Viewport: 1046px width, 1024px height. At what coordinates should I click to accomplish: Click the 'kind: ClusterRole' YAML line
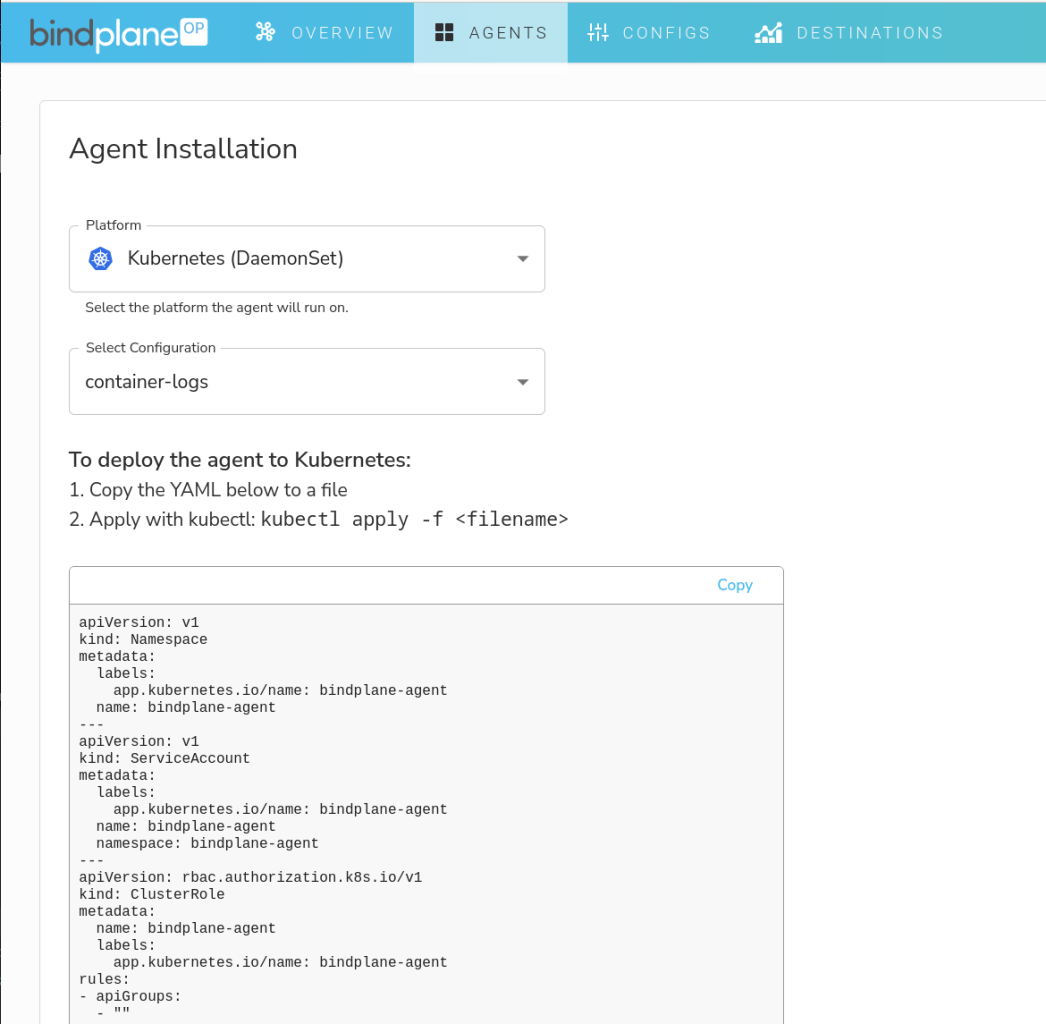pyautogui.click(x=152, y=895)
